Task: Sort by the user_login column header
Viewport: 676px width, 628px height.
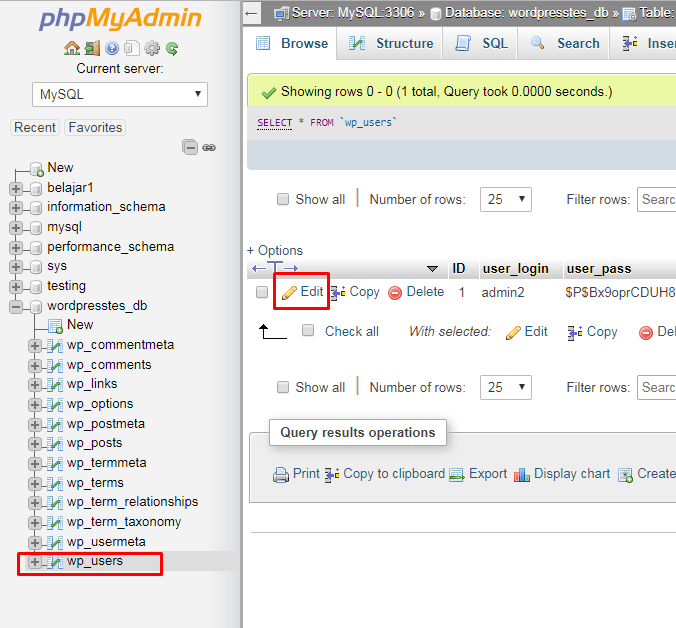Action: [x=516, y=269]
